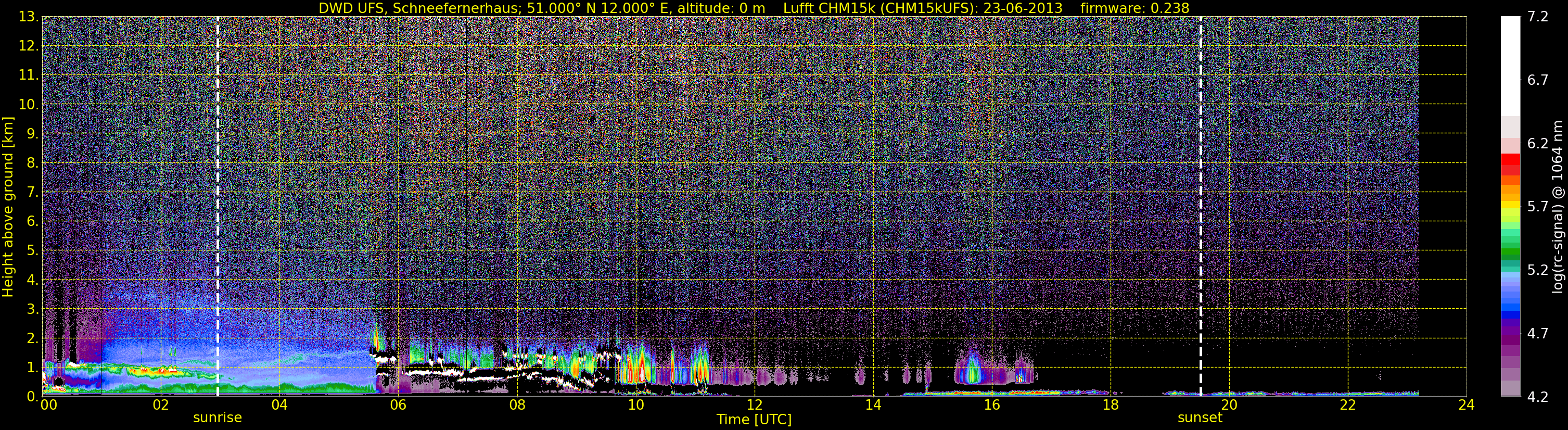Select the white dashed sunset marker line
1568x430 pixels.
click(1201, 207)
